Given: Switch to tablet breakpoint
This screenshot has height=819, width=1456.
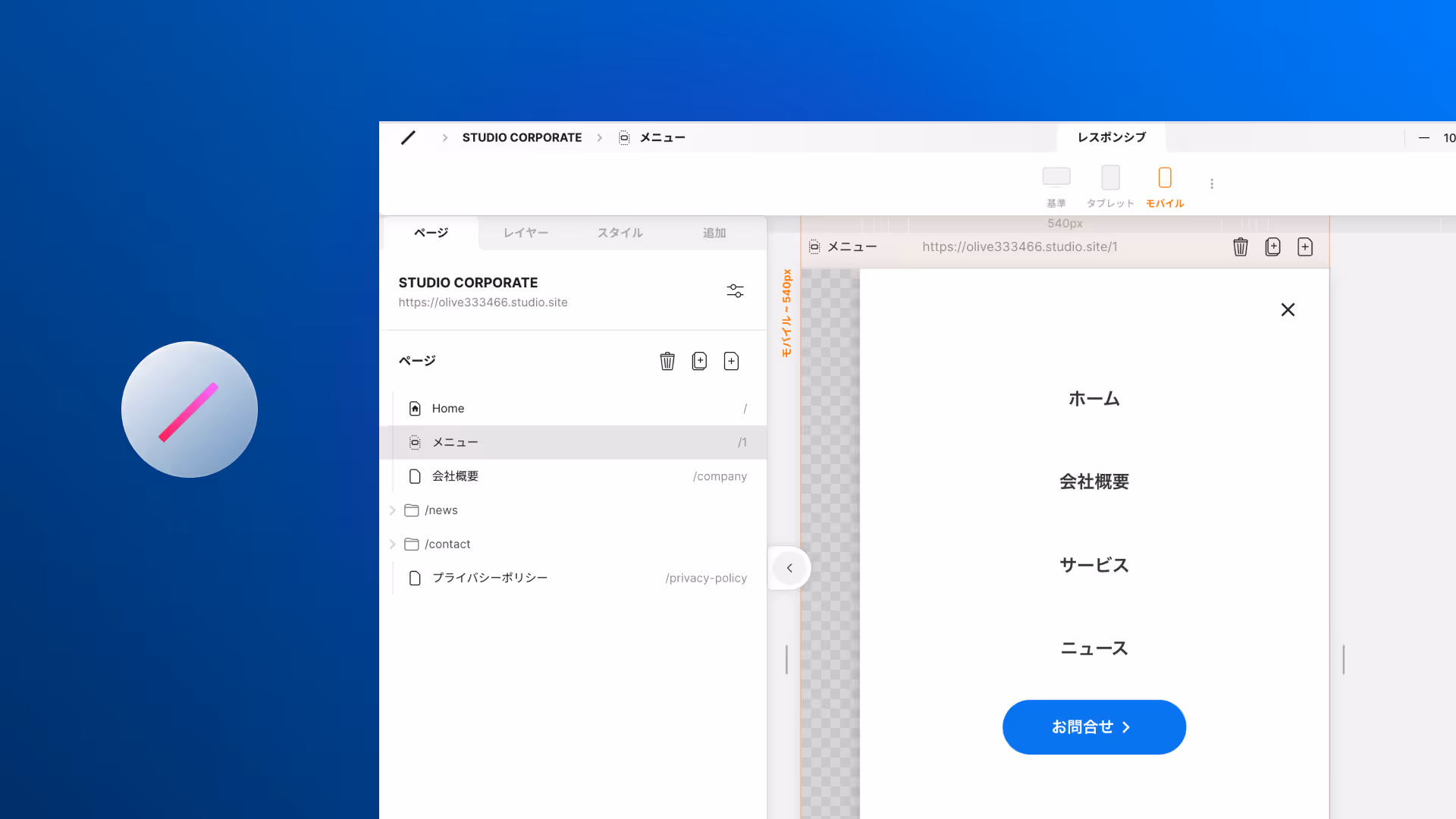Looking at the screenshot, I should tap(1110, 178).
